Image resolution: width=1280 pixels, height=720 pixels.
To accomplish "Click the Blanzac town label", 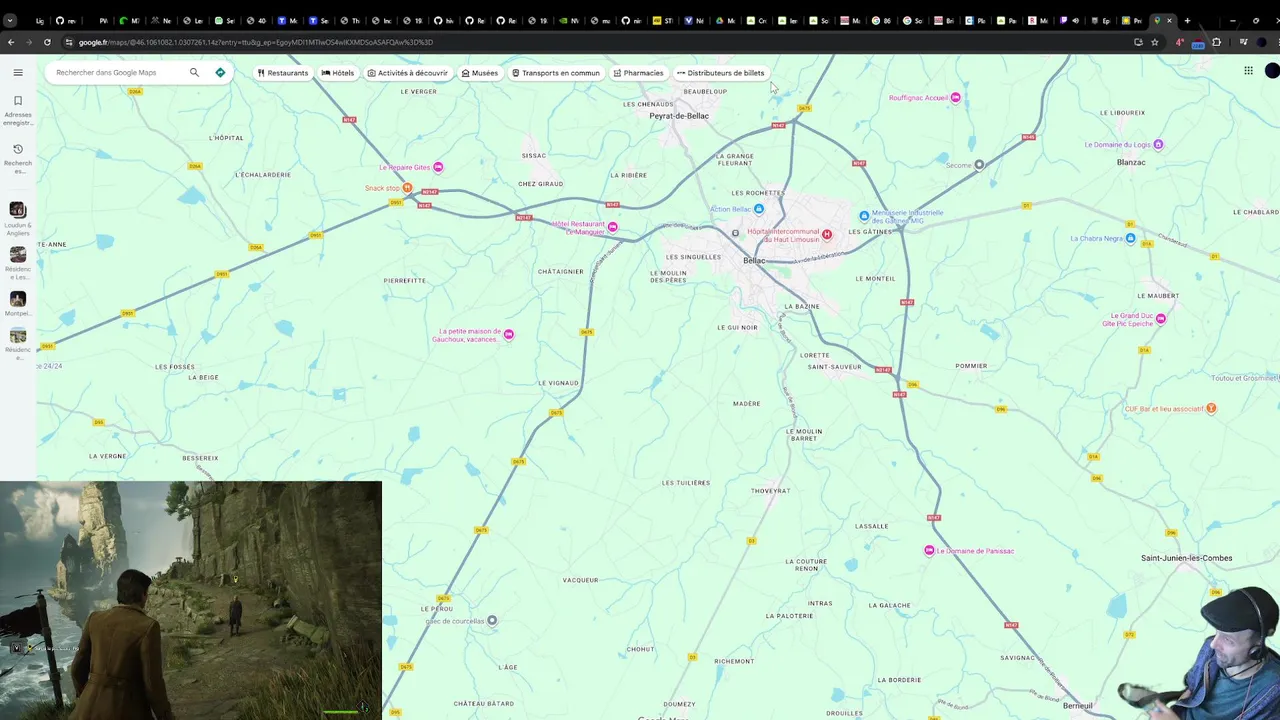I will click(x=1131, y=162).
